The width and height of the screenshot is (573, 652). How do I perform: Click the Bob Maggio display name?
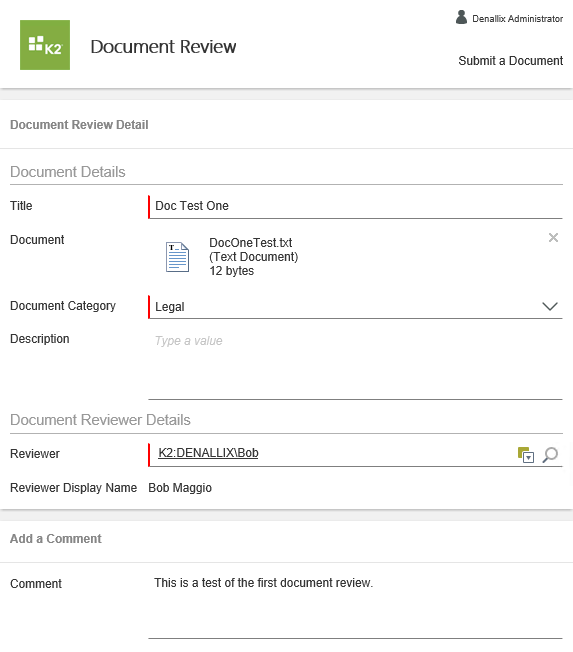[180, 488]
